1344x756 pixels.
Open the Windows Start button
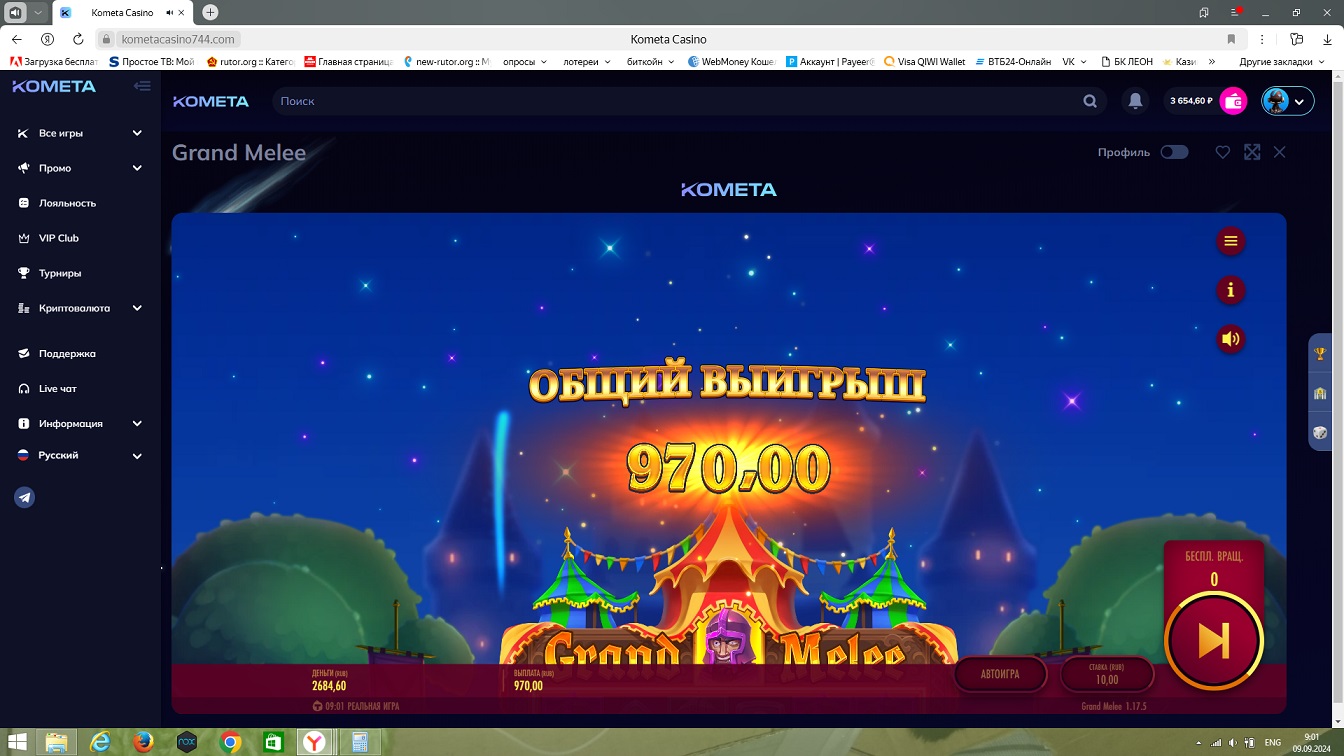(x=17, y=742)
